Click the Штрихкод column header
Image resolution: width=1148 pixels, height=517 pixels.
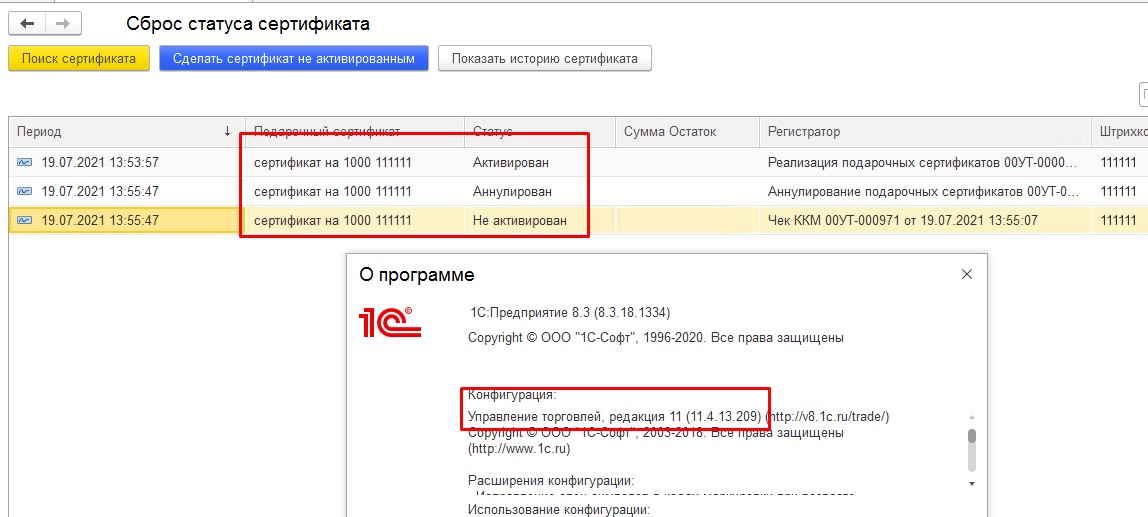1119,132
